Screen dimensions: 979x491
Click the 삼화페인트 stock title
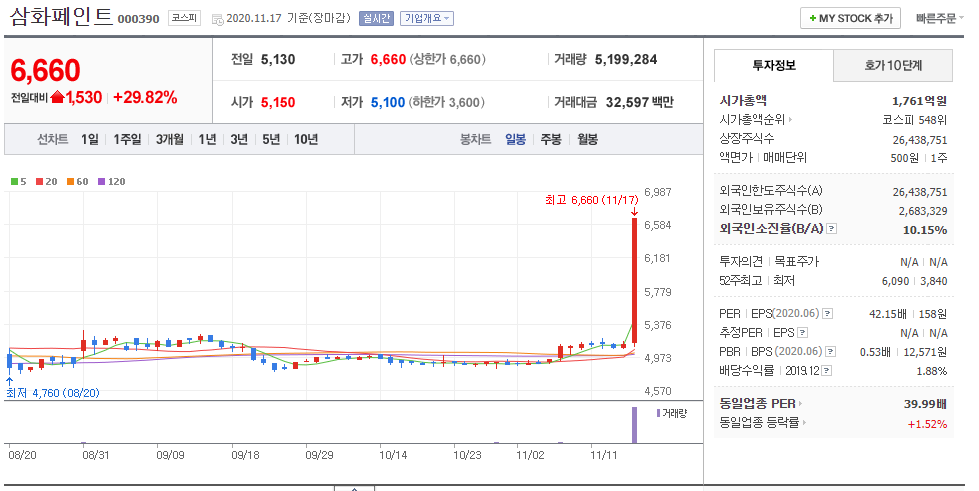61,17
